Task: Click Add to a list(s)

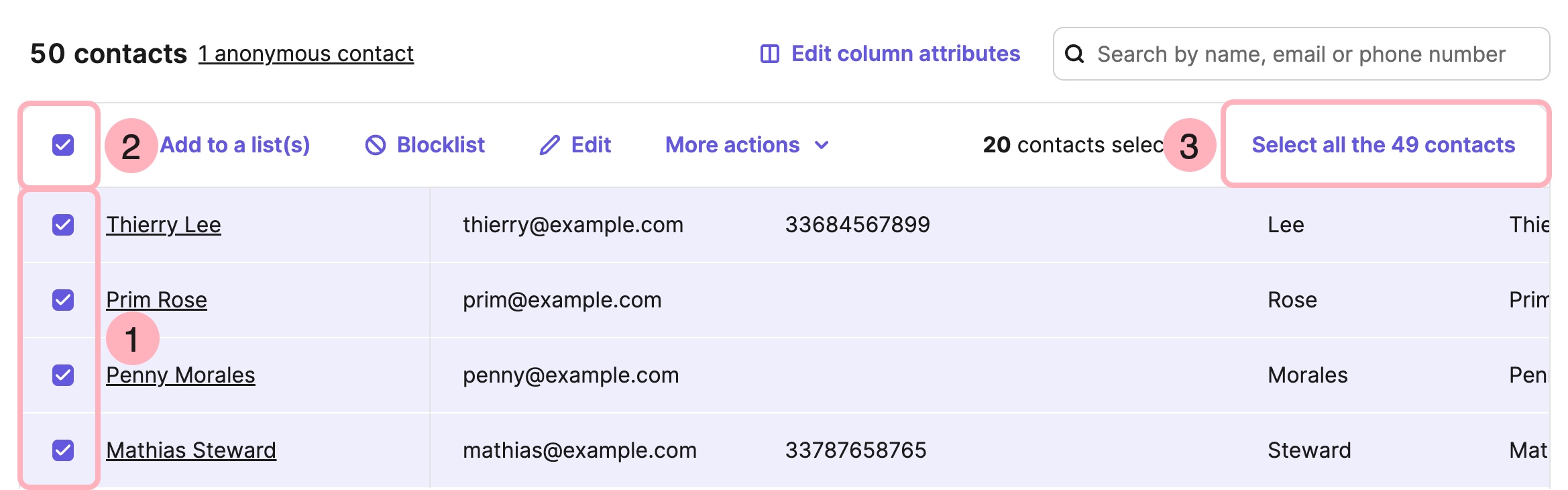Action: pyautogui.click(x=233, y=144)
